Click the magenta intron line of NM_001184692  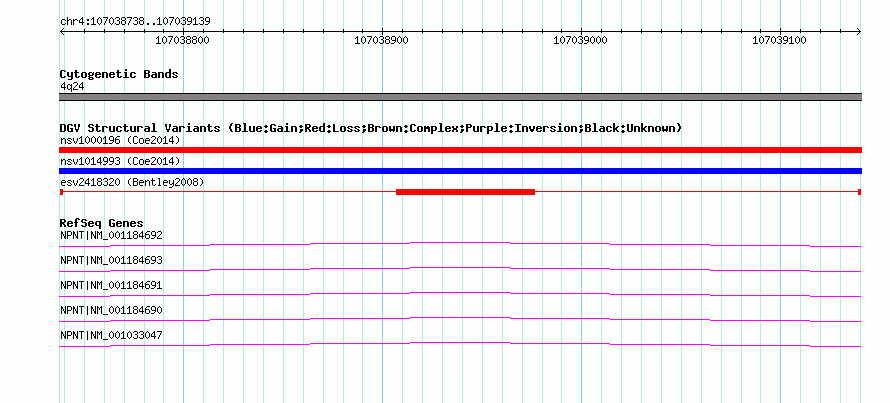tap(460, 243)
